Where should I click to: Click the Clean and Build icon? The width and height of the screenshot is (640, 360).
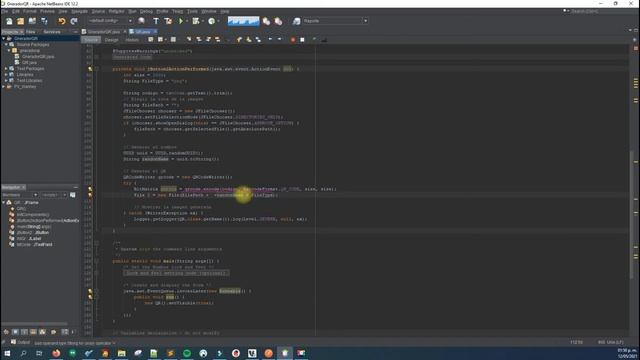(168, 21)
